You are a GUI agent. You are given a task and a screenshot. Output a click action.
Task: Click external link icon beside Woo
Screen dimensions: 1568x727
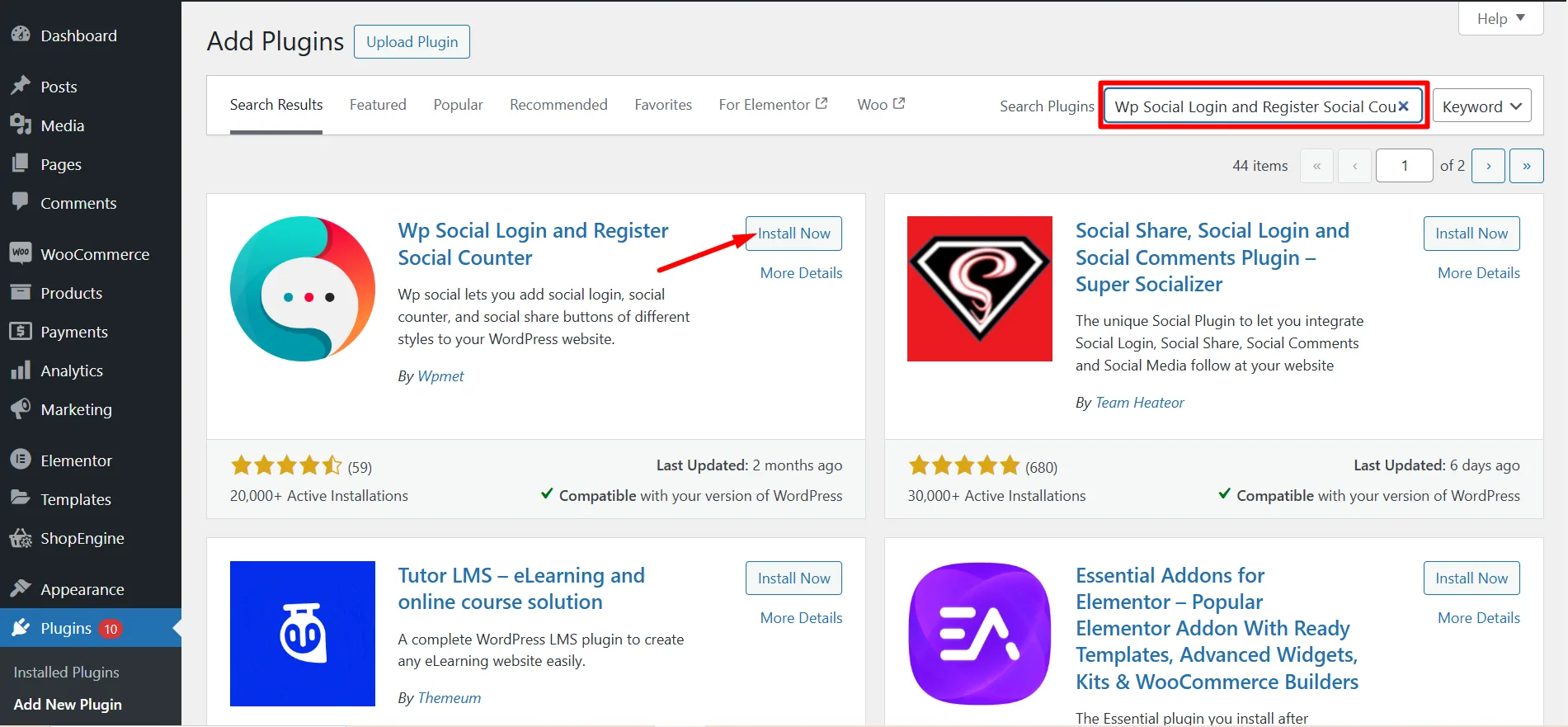[899, 103]
